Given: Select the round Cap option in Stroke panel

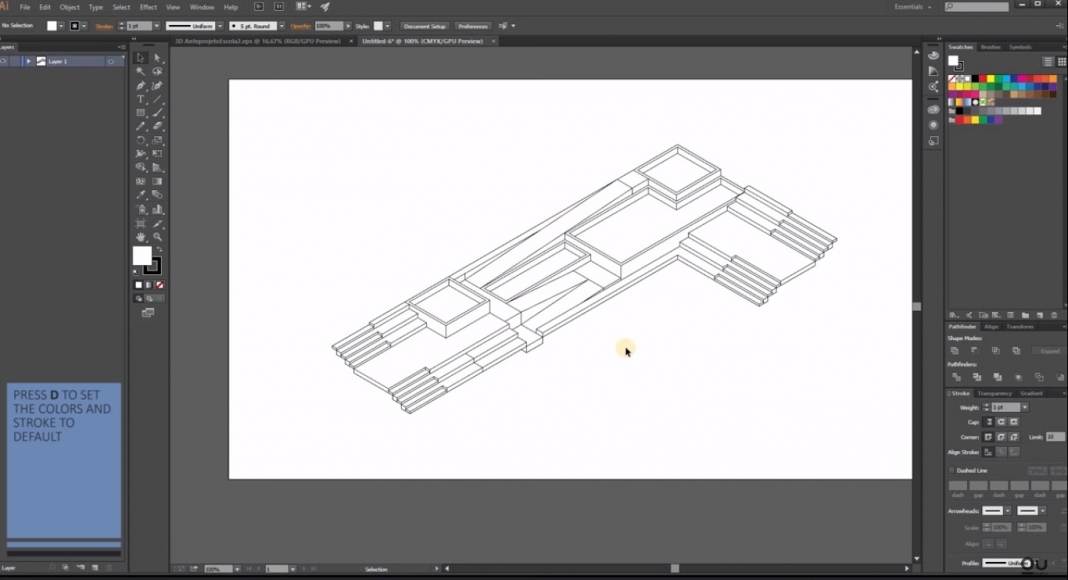Looking at the screenshot, I should (1000, 422).
